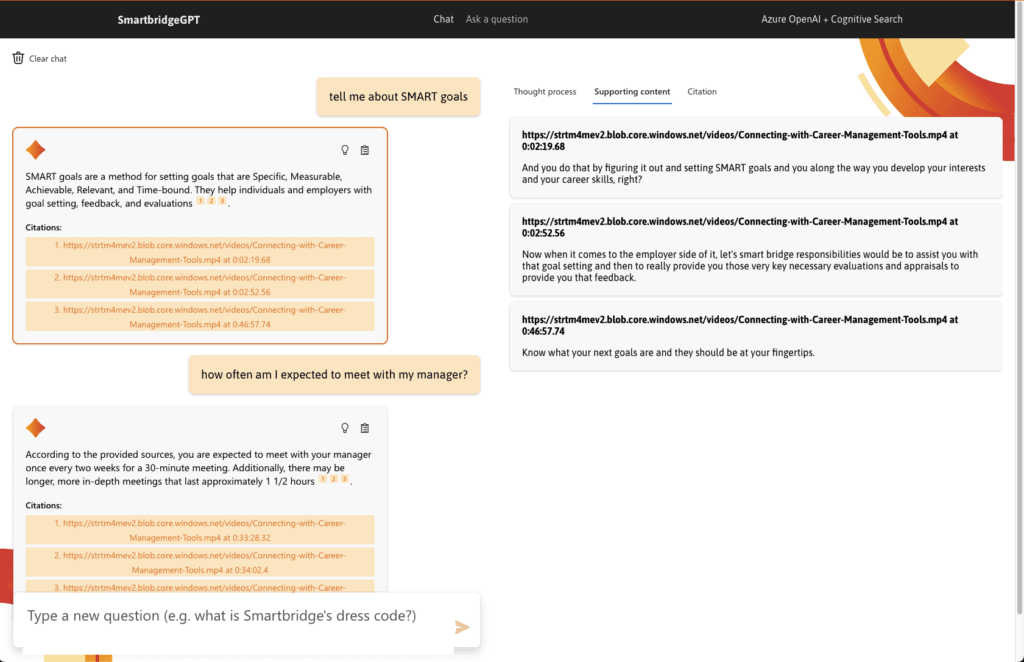Open citation 2 link at 0:34:02.4
Viewport: 1024px width, 662px height.
point(200,562)
